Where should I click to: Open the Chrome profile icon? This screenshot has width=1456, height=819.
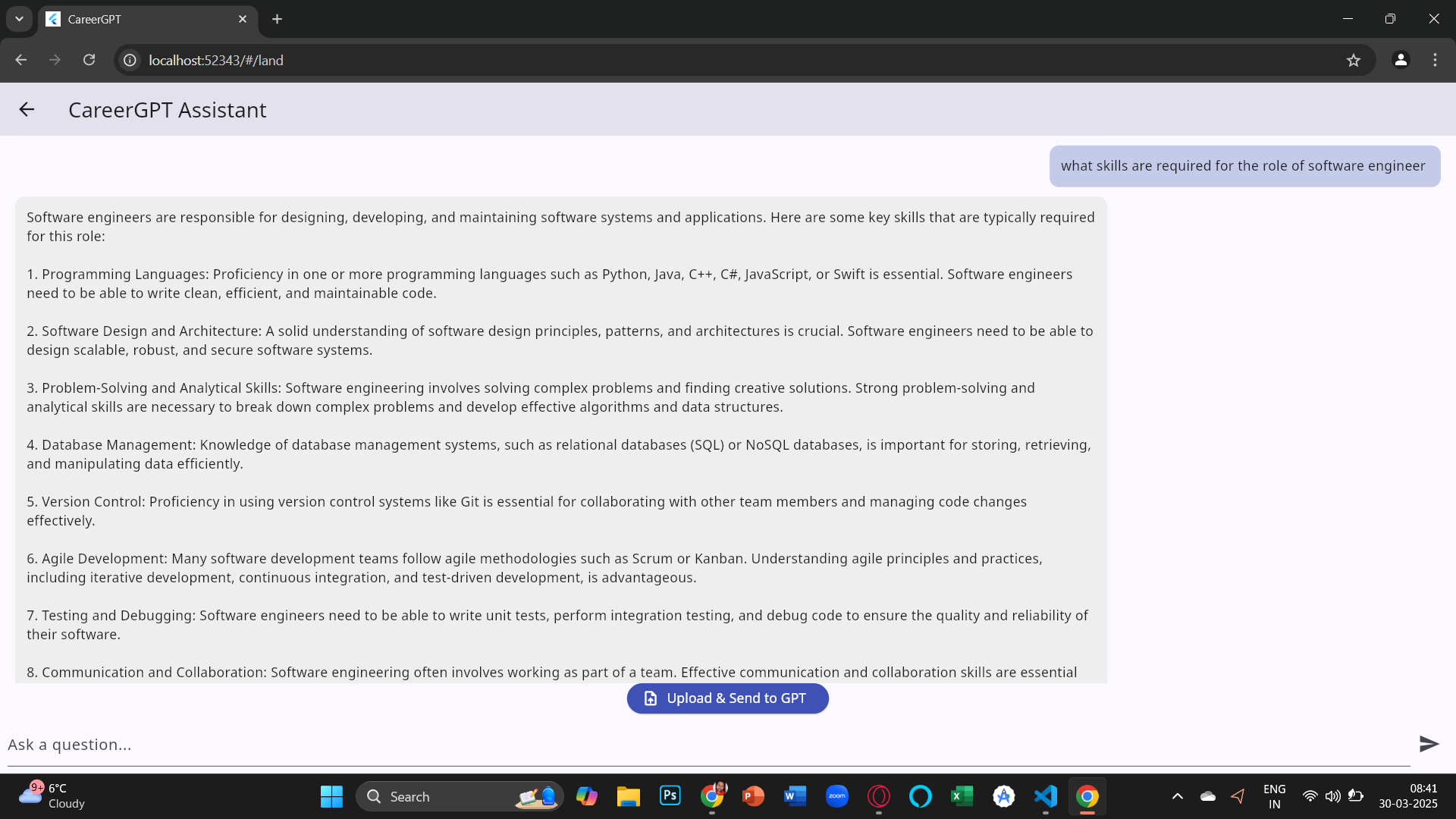coord(1401,60)
